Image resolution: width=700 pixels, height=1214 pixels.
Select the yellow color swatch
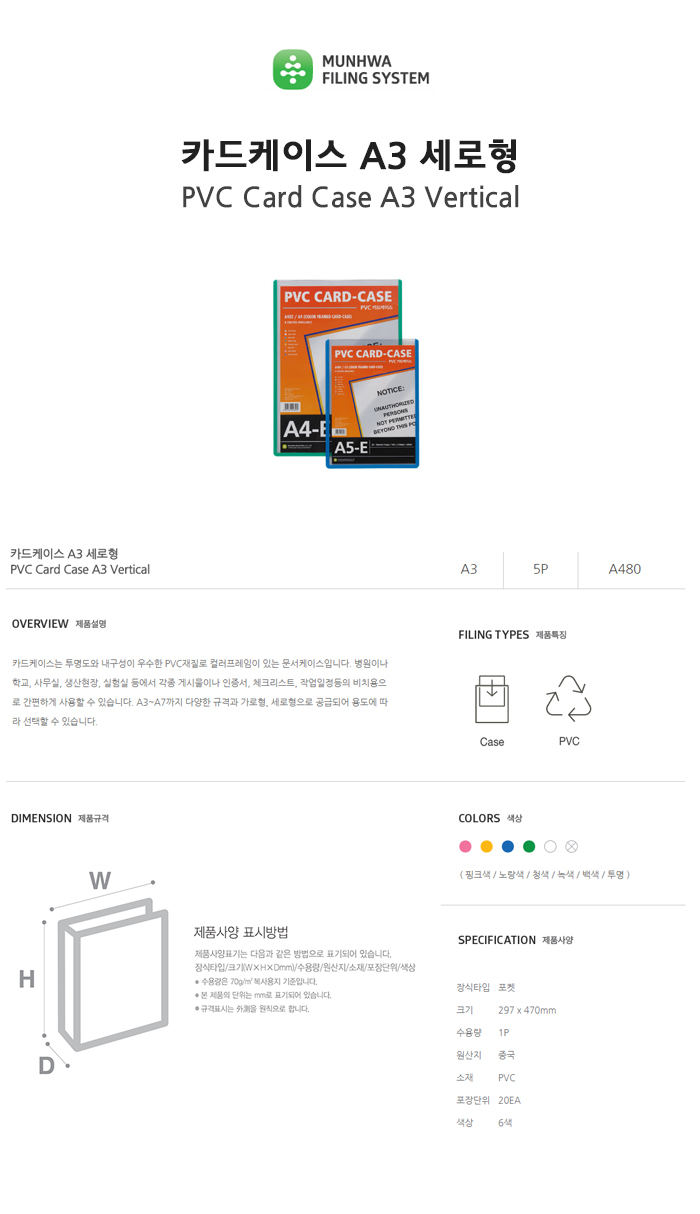(486, 847)
